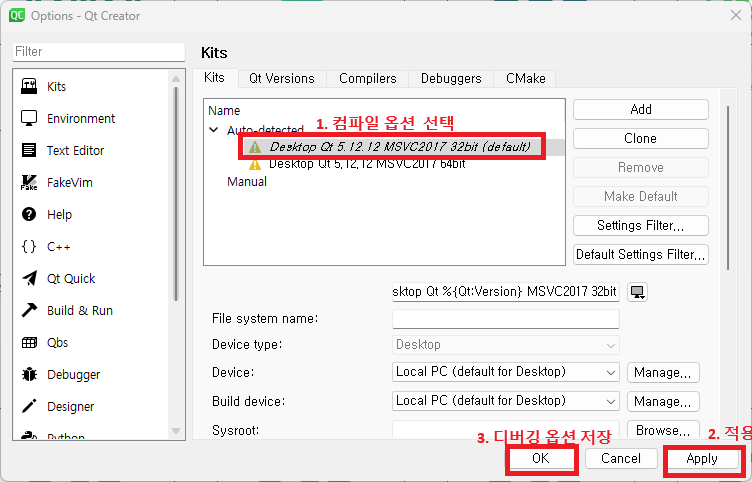Switch to the CMake tab

pos(526,79)
